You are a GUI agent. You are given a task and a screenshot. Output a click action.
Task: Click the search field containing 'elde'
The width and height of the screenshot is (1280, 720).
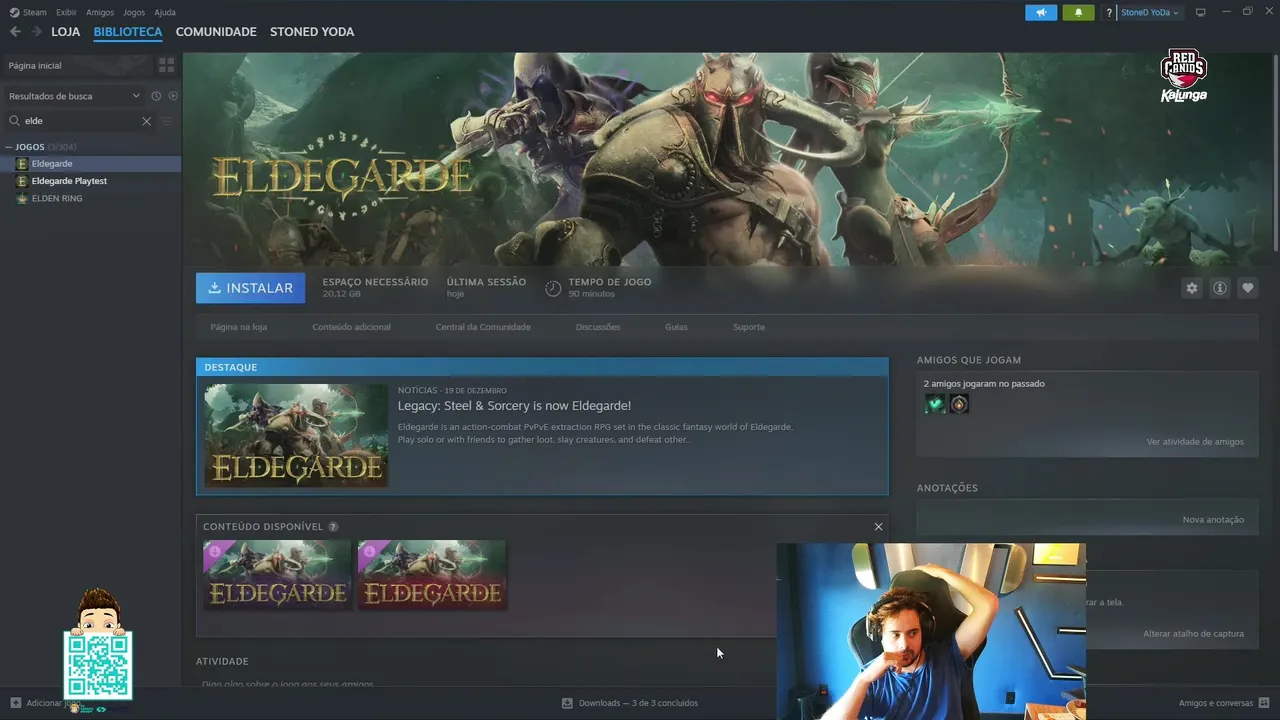click(x=80, y=121)
